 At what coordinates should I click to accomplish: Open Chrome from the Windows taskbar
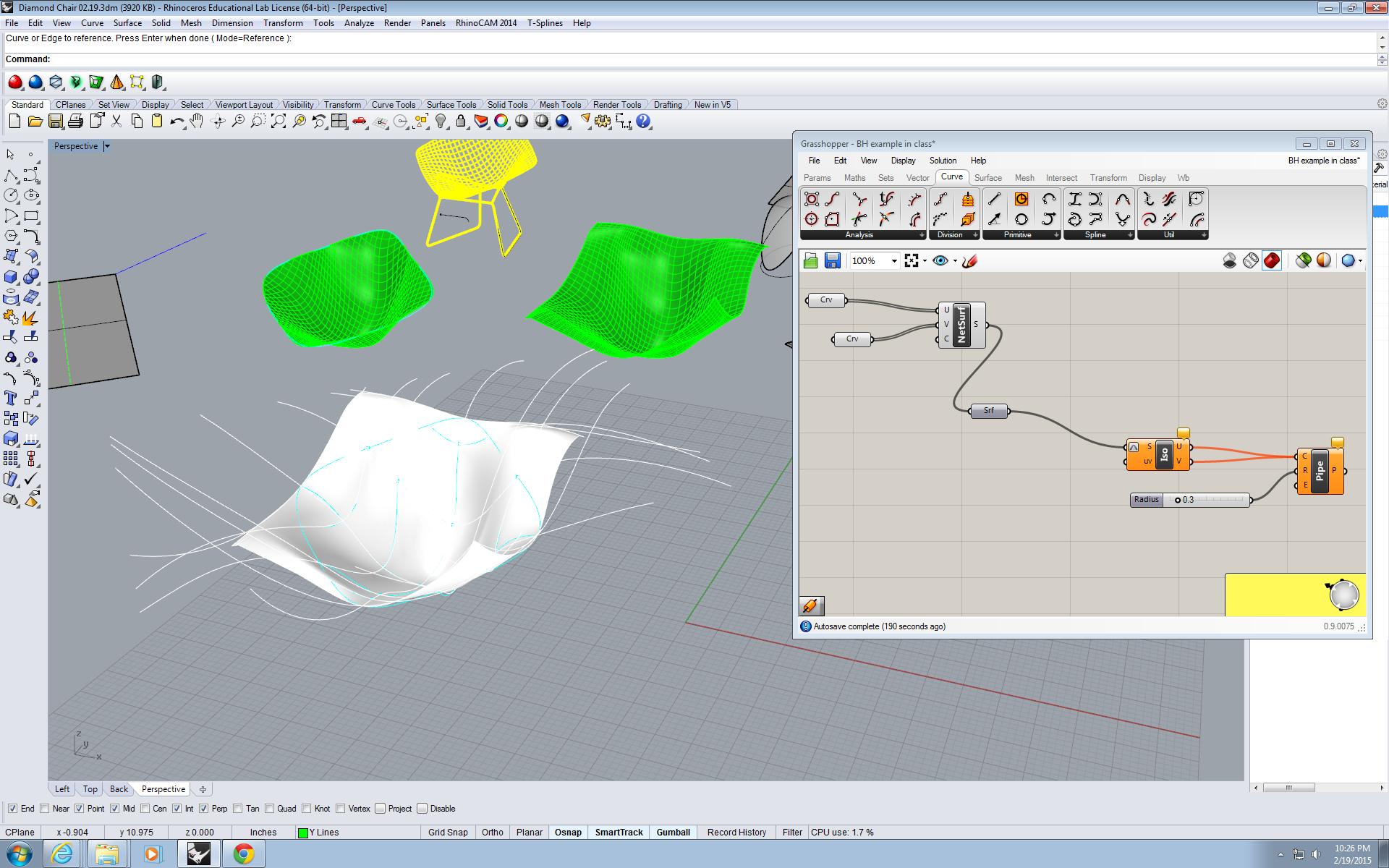(244, 854)
